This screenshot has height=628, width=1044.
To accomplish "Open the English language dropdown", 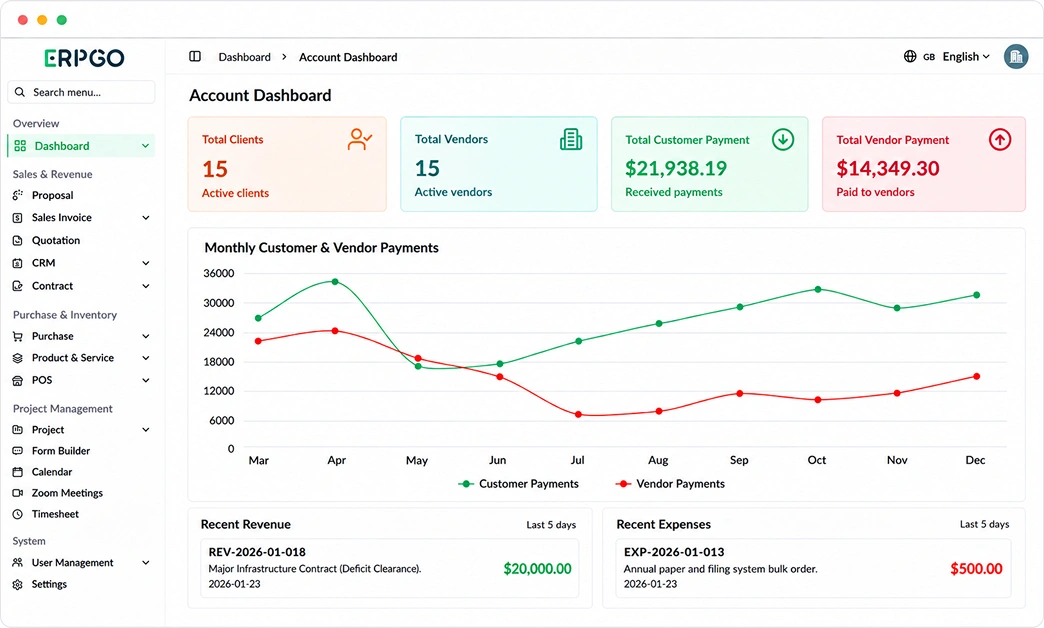I will [x=965, y=57].
